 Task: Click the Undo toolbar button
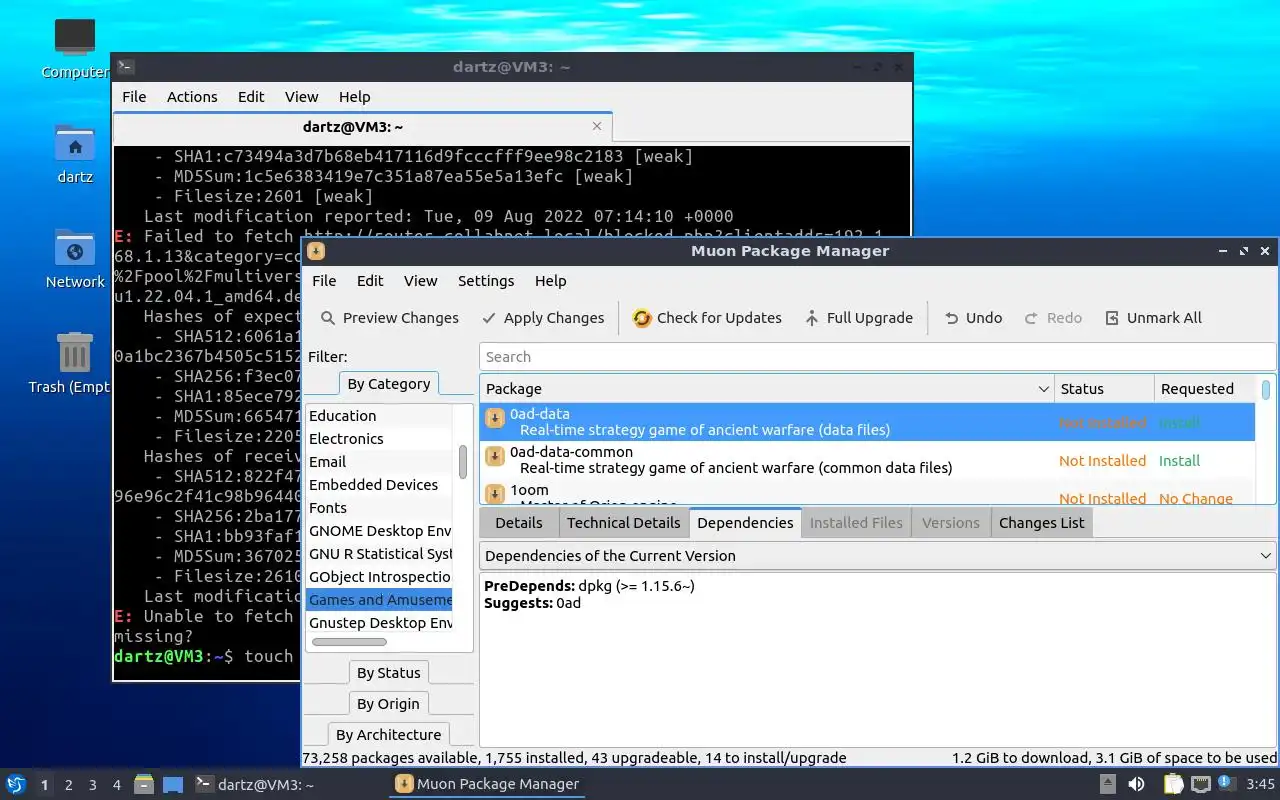(x=973, y=318)
